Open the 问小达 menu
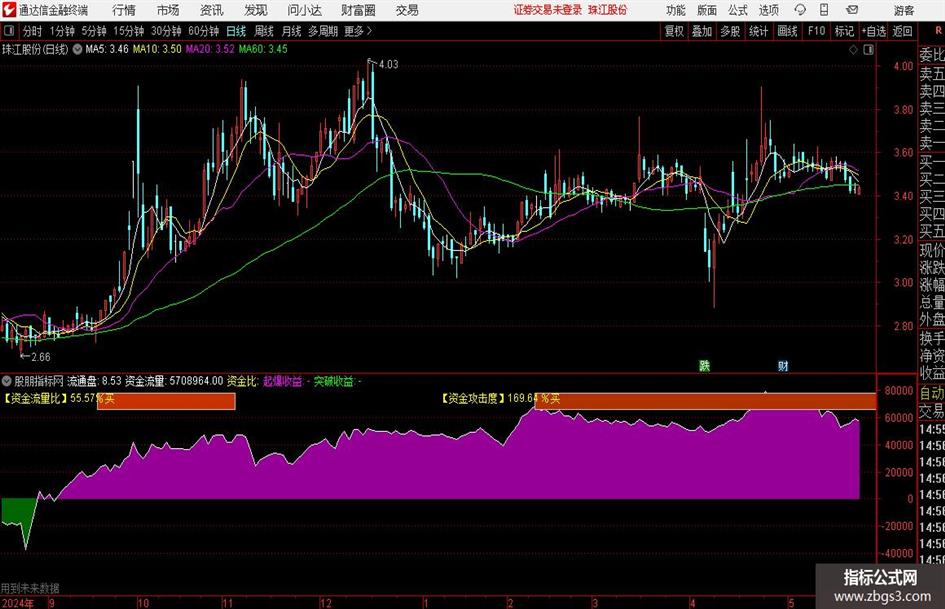The image size is (945, 609). pos(304,10)
